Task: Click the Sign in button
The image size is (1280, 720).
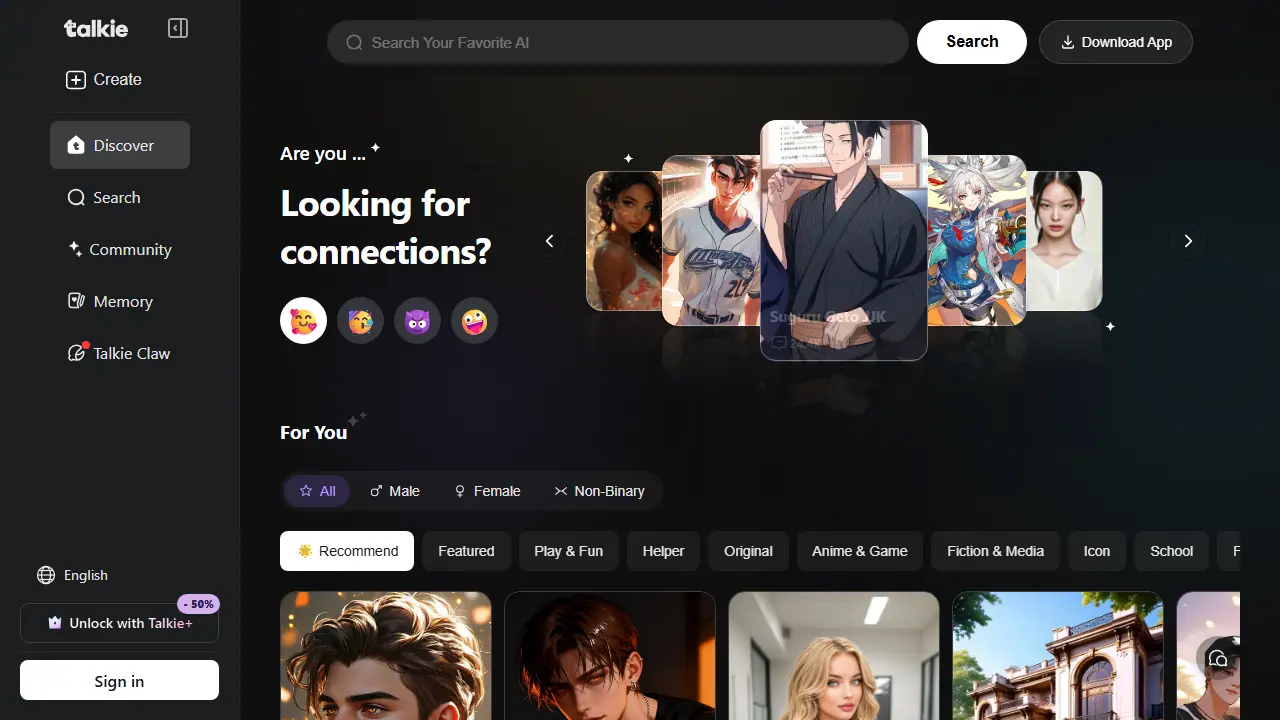Action: (119, 680)
